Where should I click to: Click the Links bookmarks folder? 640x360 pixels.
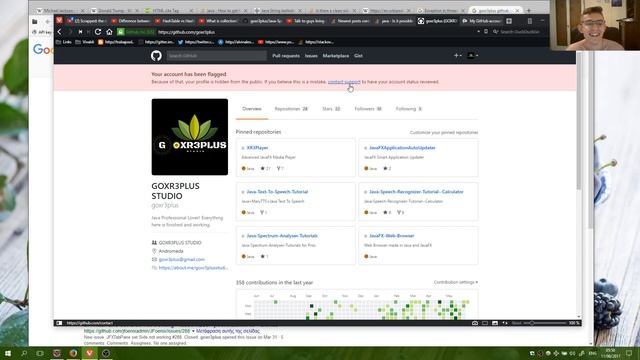tap(63, 42)
